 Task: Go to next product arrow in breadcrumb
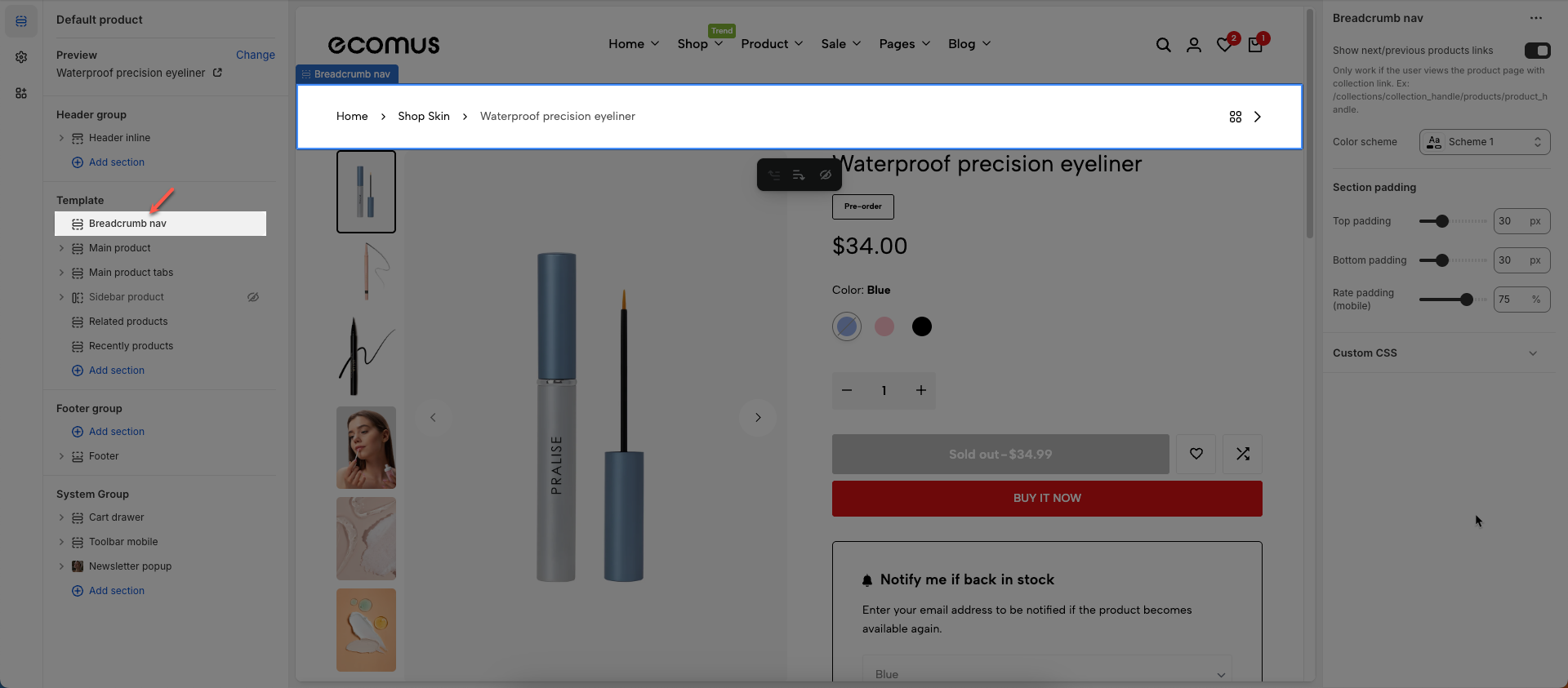click(x=1258, y=117)
